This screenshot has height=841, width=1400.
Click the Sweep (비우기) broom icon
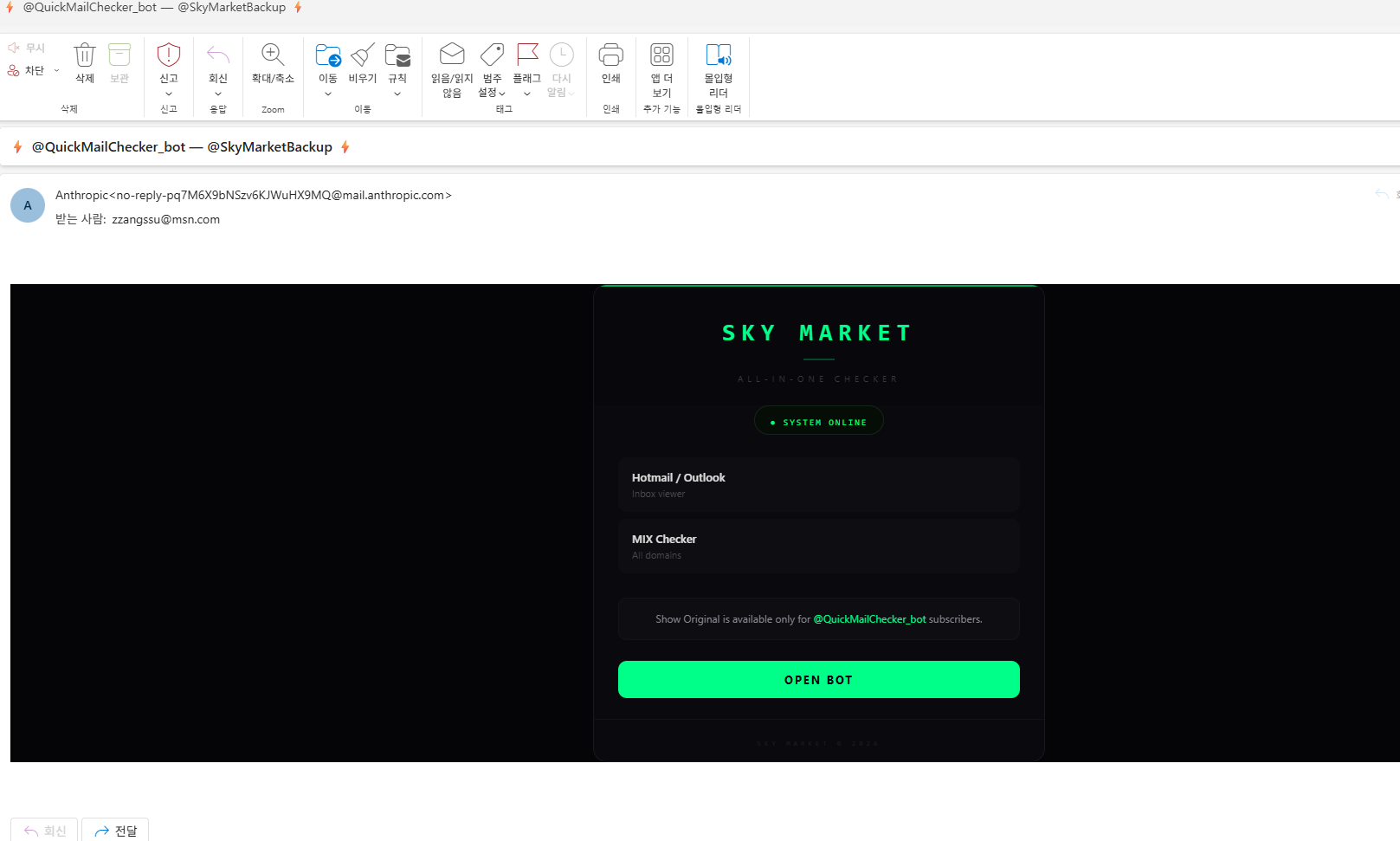point(363,55)
